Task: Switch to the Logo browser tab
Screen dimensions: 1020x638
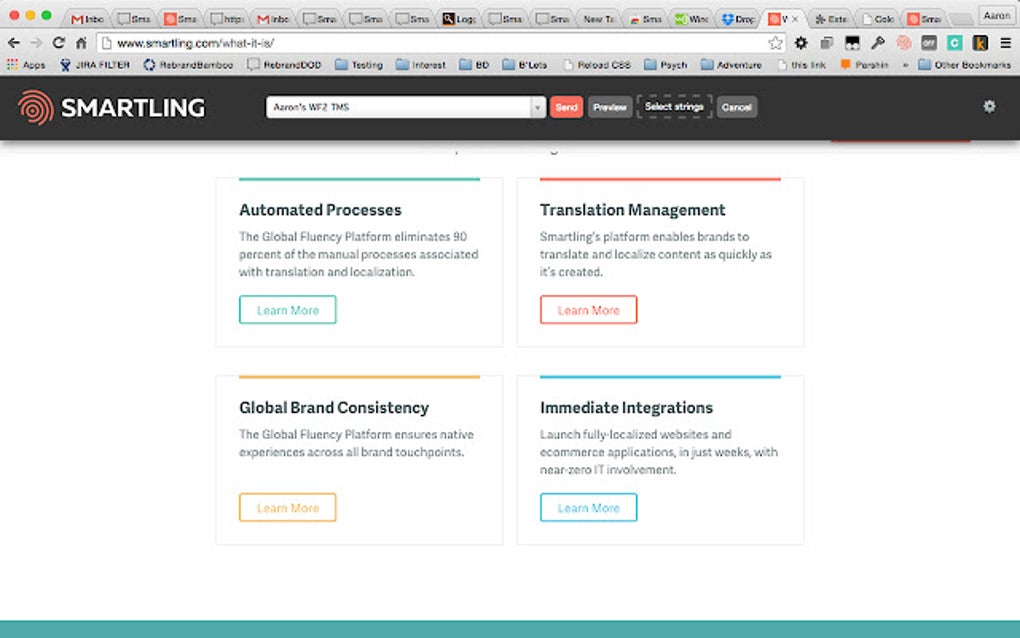Action: pos(460,15)
